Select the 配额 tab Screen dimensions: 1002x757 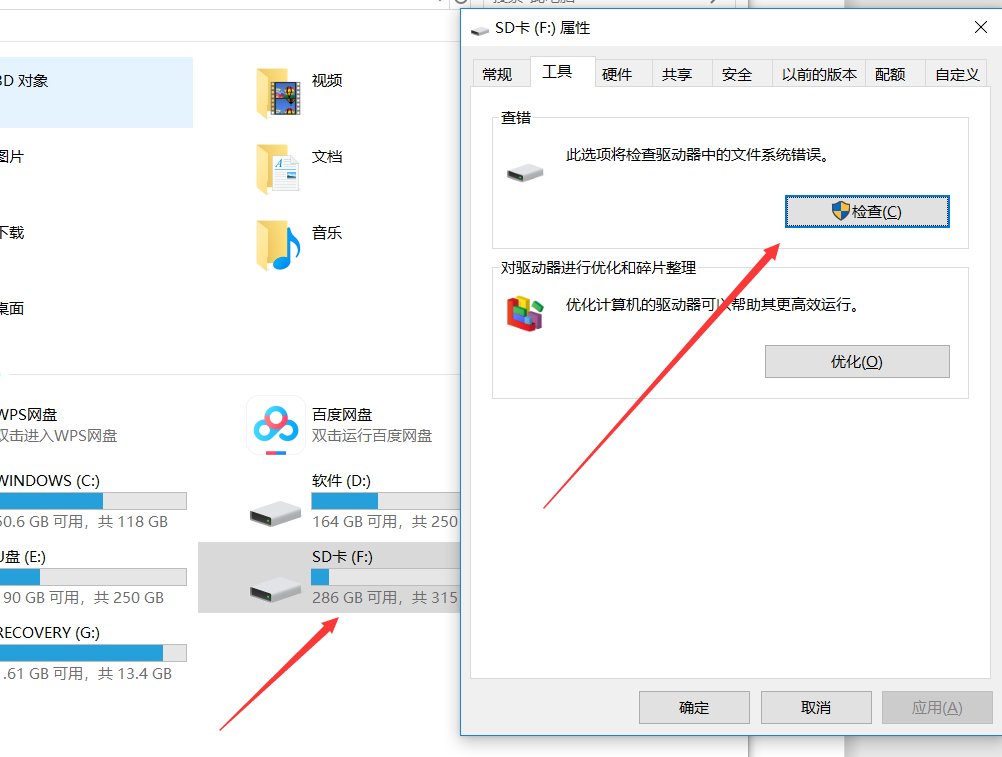[x=891, y=72]
